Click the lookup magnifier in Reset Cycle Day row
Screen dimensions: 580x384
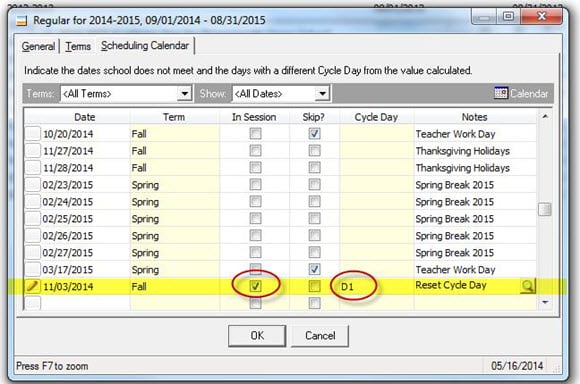[528, 286]
